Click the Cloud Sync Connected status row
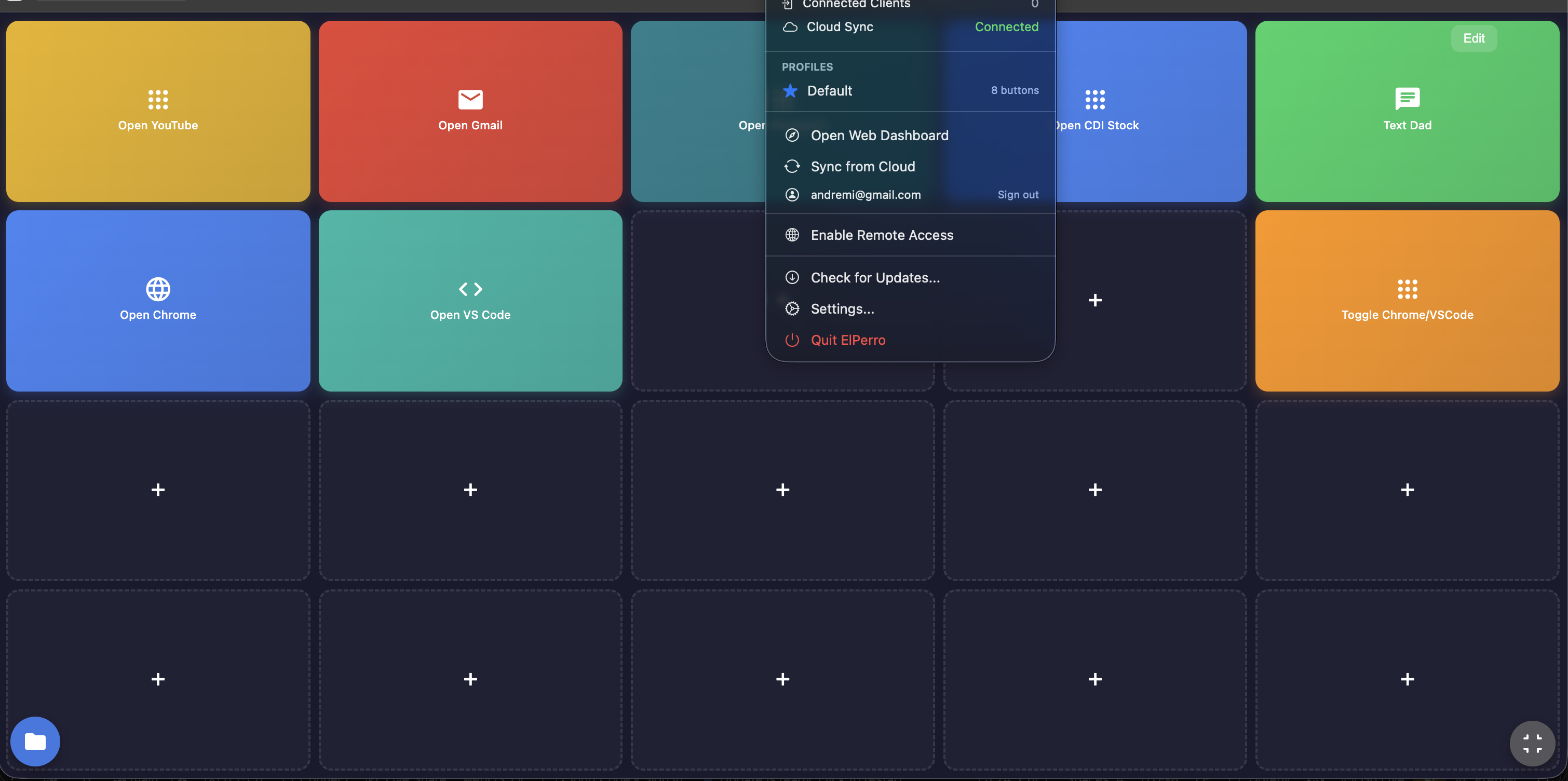 click(910, 27)
